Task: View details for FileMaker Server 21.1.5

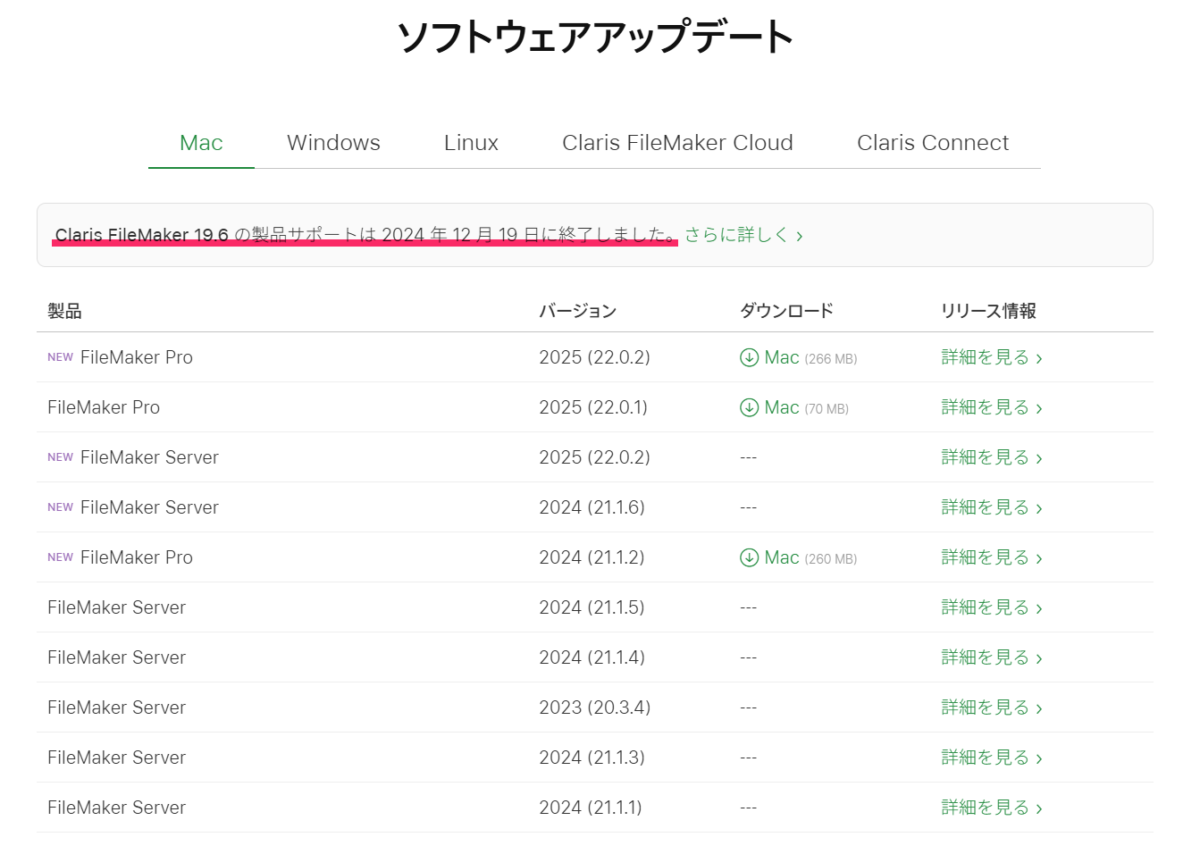Action: pyautogui.click(x=991, y=608)
